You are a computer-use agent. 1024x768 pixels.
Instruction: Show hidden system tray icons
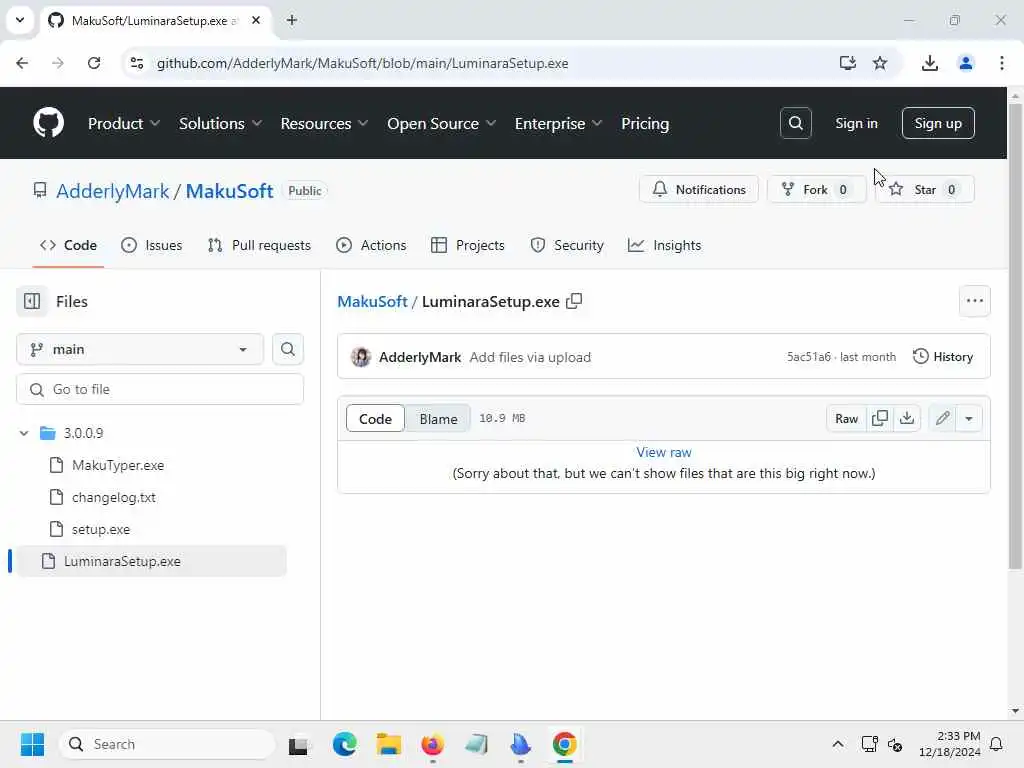[x=838, y=744]
